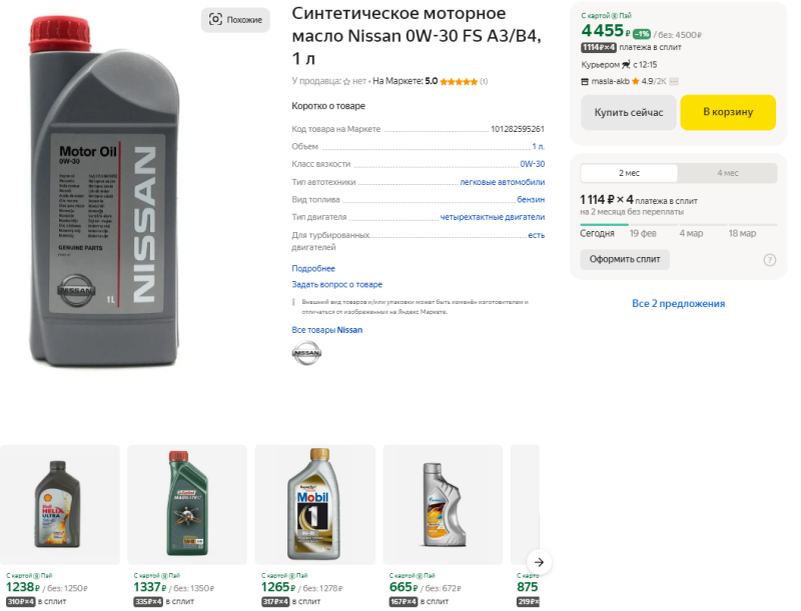Click the 317₽×4 split badge

coord(276,602)
